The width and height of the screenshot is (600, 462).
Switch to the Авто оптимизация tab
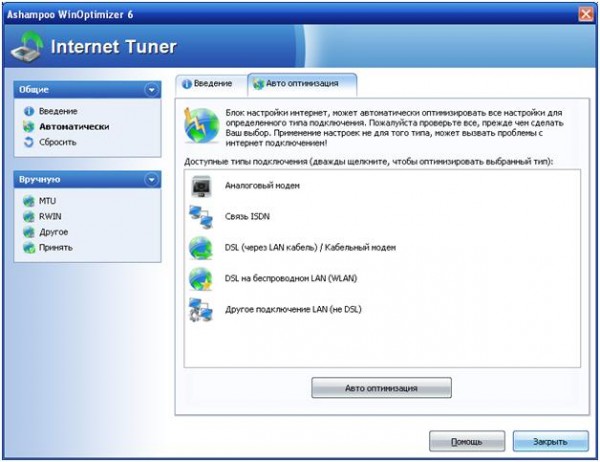pyautogui.click(x=302, y=84)
